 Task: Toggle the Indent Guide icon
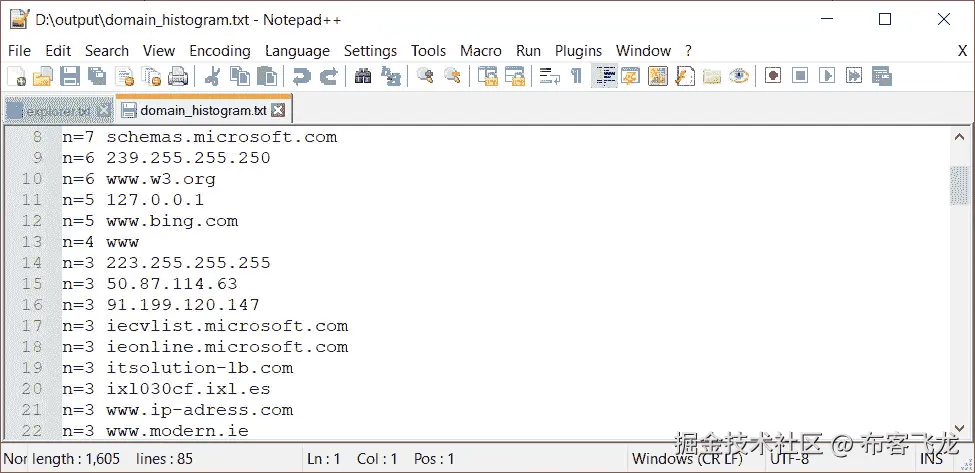click(x=604, y=76)
